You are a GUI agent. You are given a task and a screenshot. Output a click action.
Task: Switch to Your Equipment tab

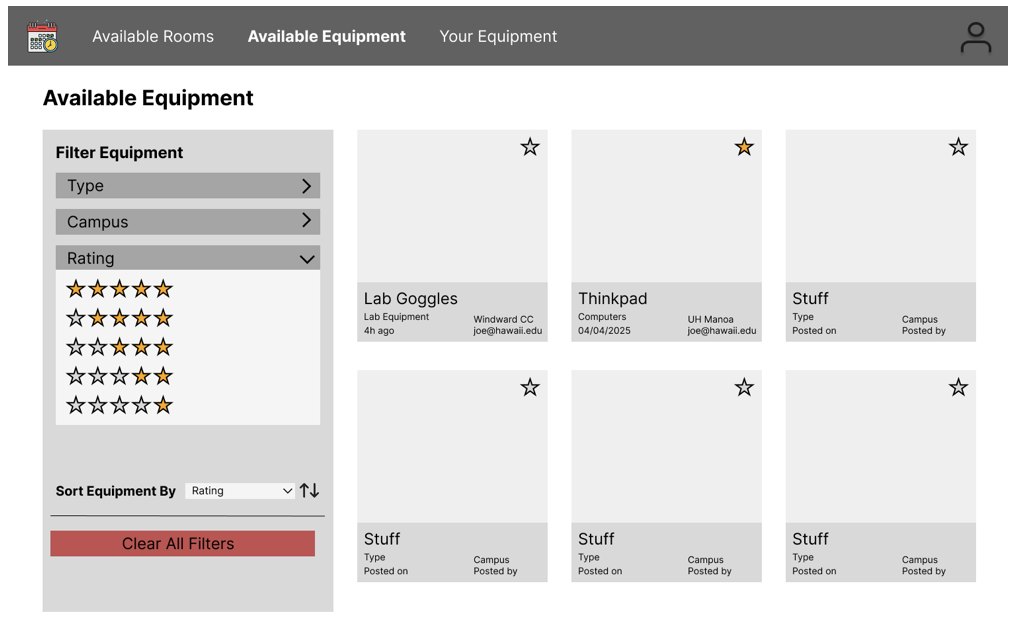(x=498, y=37)
